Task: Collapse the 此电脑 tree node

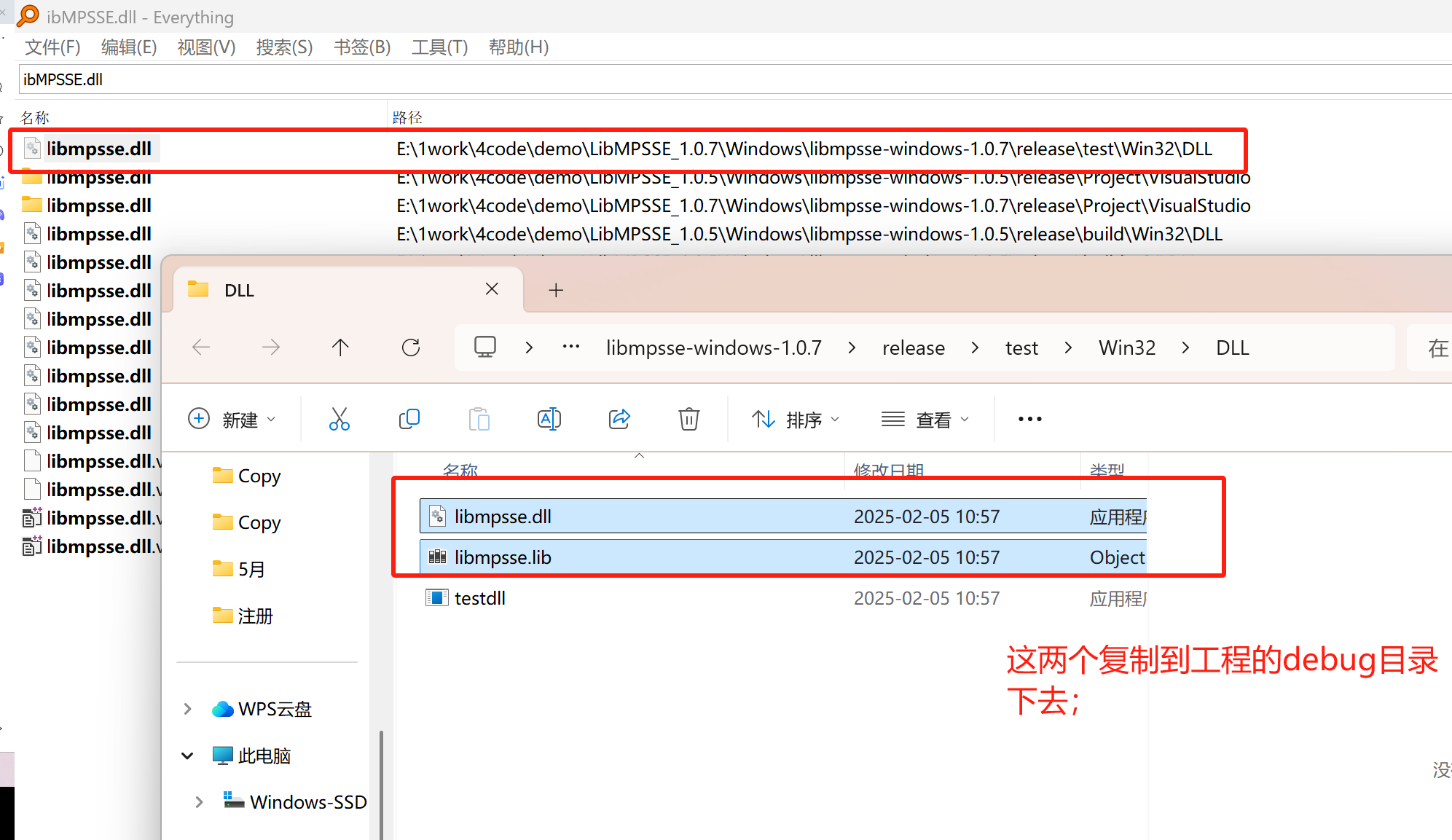Action: point(187,755)
